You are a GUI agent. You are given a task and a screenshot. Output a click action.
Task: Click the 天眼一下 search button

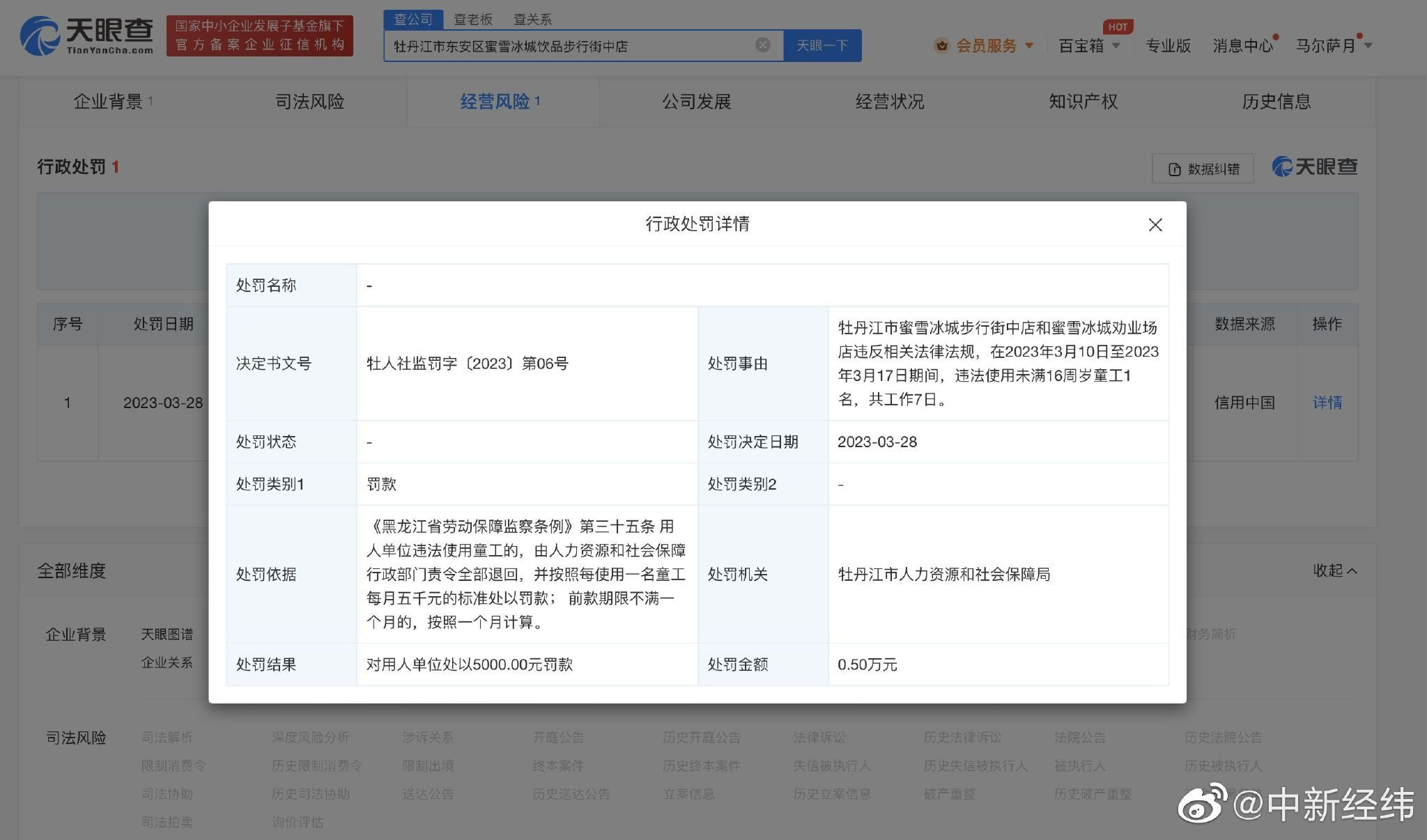click(822, 46)
